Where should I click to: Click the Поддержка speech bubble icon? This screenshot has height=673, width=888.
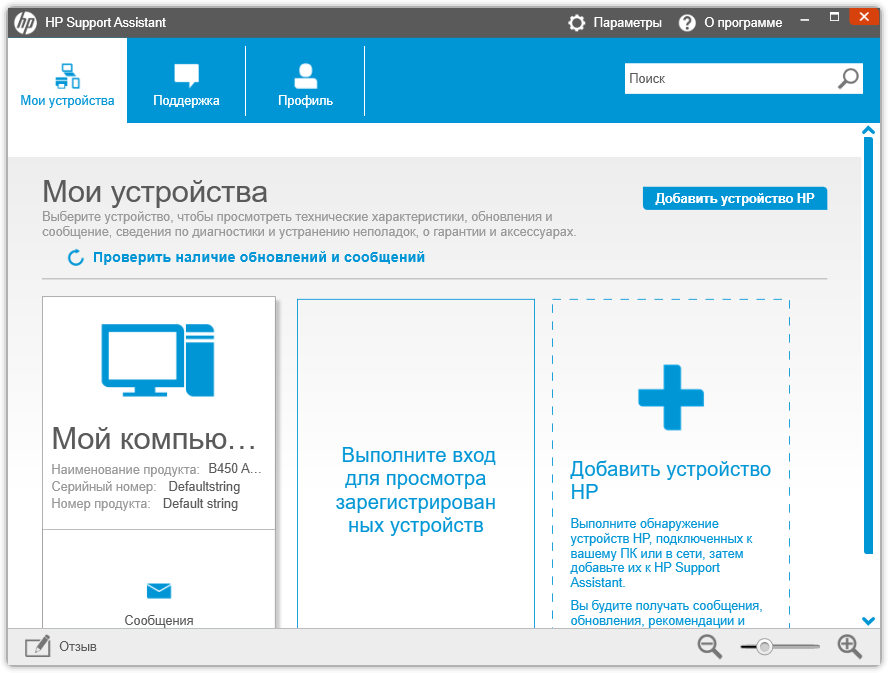(x=186, y=75)
